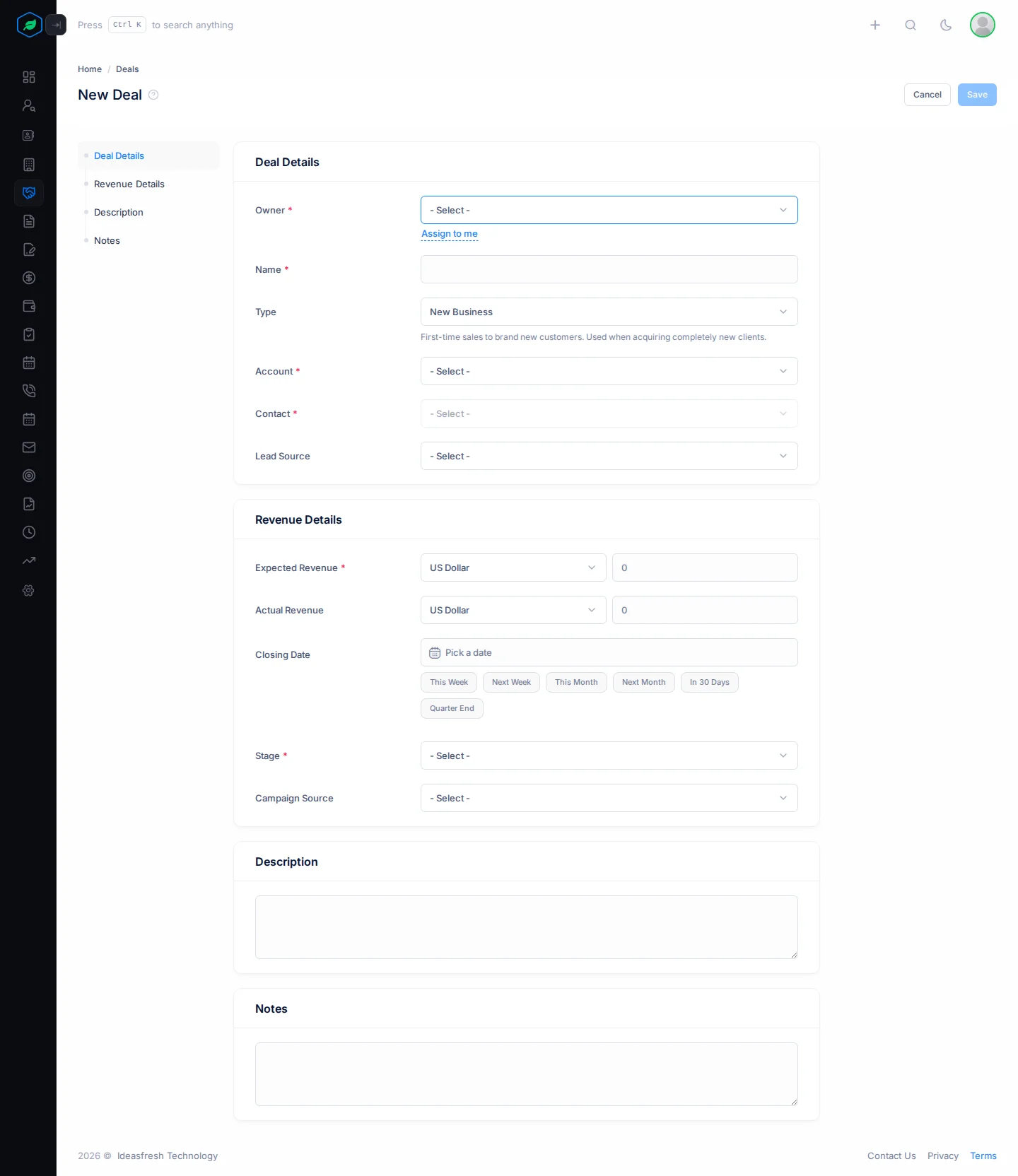Open the dashboard grid icon in sidebar
The width and height of the screenshot is (1018, 1176).
coord(29,77)
